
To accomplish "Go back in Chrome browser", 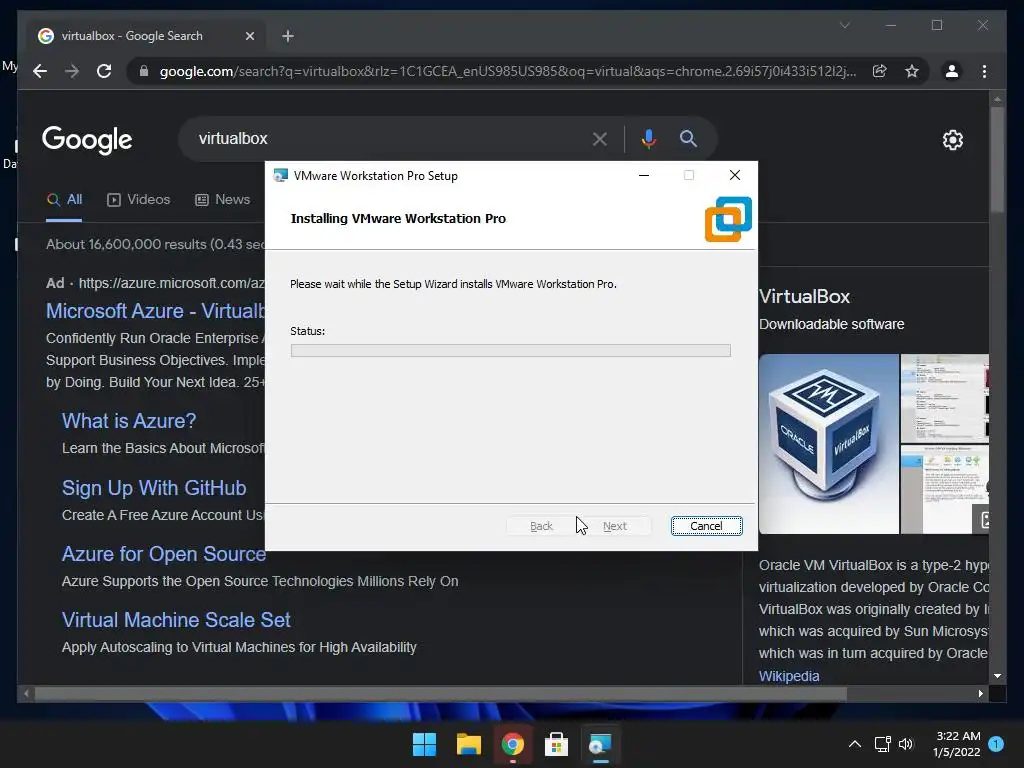I will point(40,71).
